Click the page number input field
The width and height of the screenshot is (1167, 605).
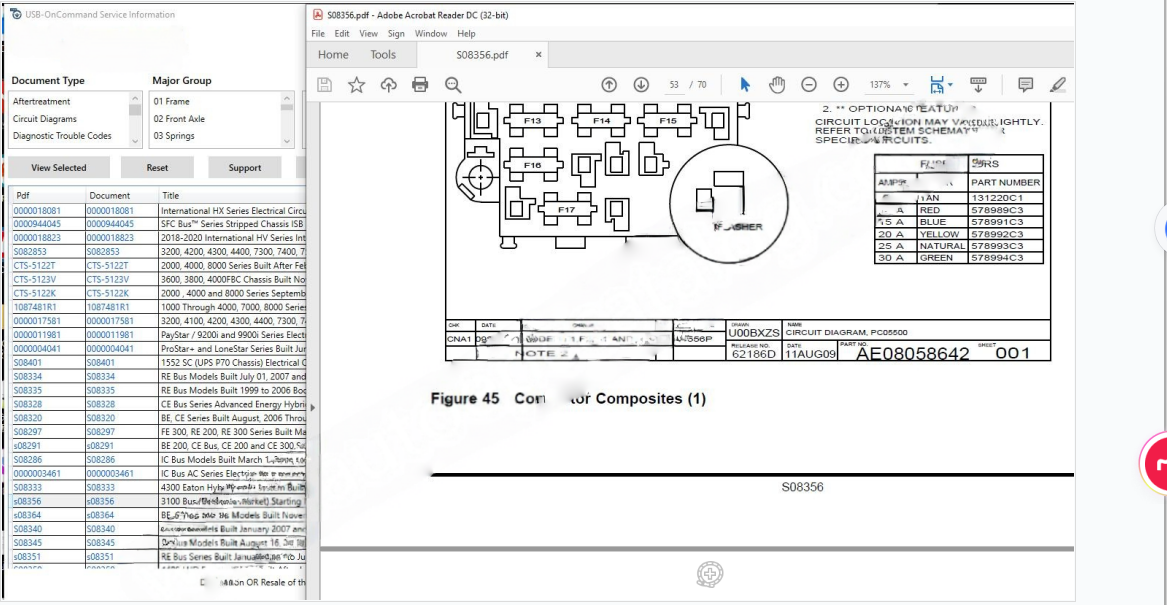tap(676, 85)
